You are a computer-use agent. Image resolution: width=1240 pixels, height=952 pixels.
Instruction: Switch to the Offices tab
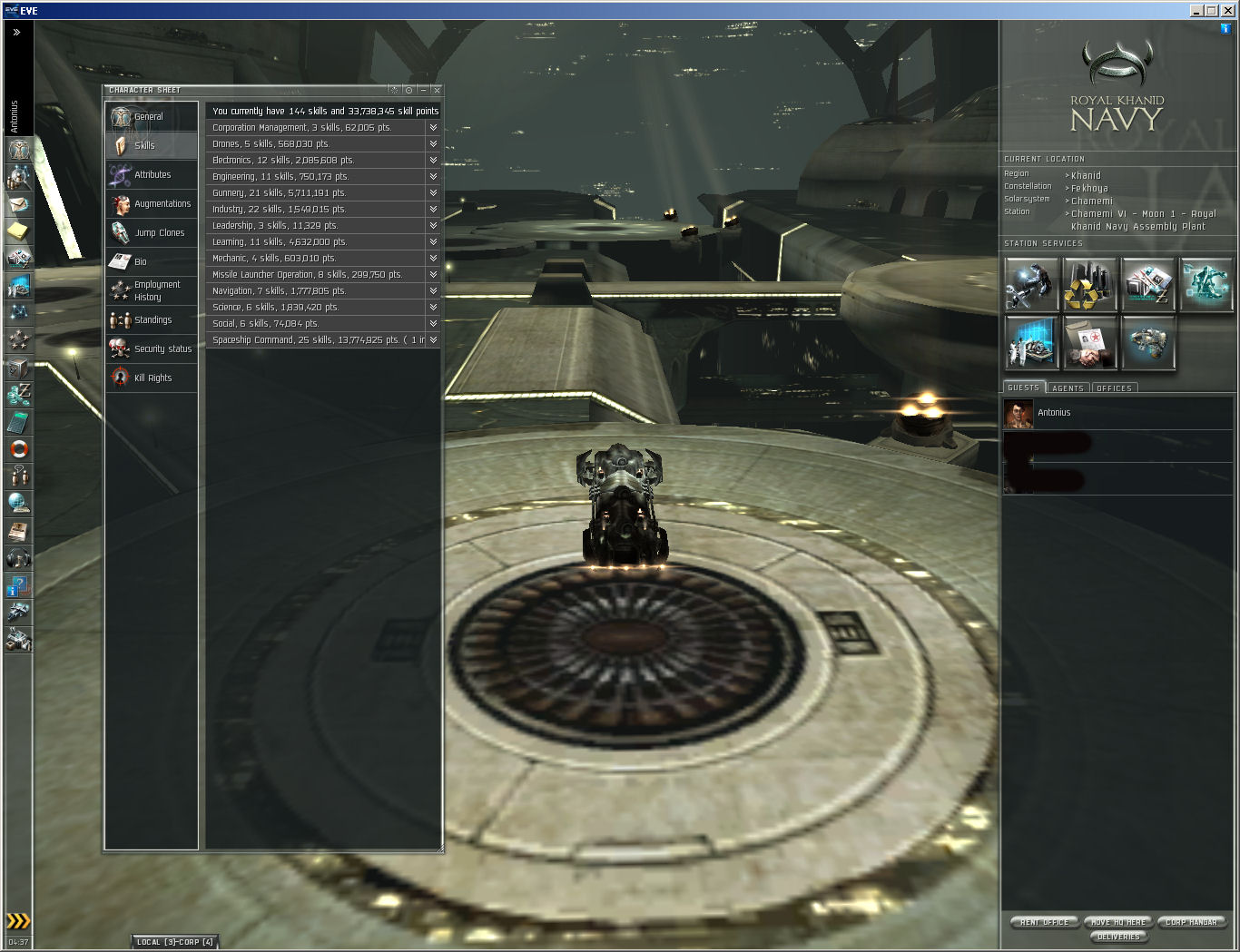(1114, 388)
